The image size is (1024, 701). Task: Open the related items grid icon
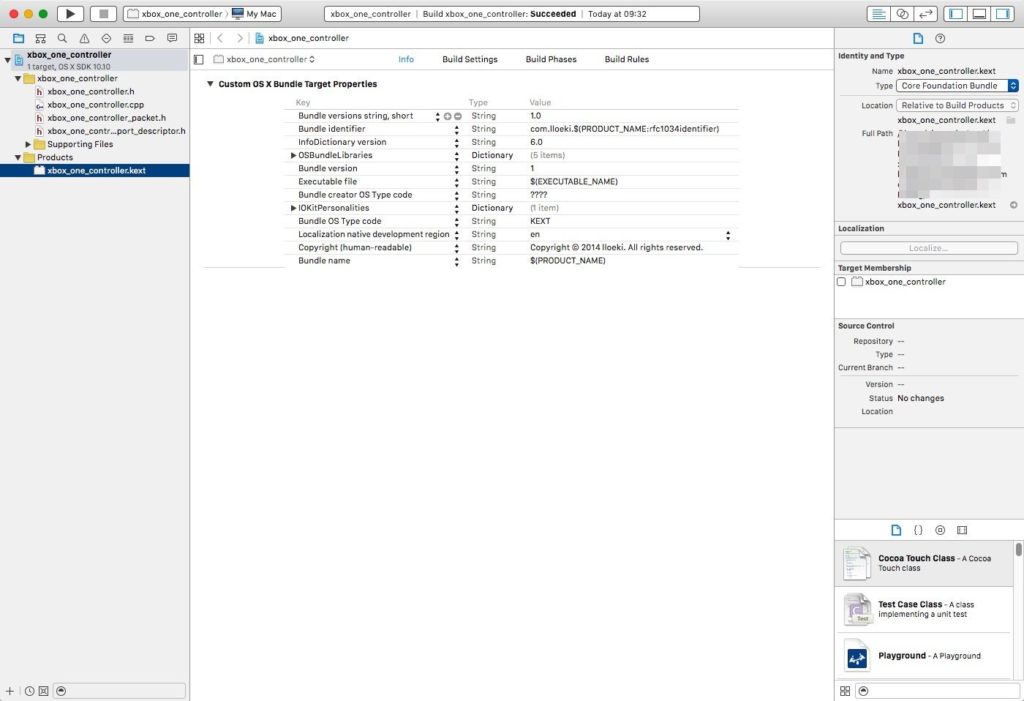199,39
